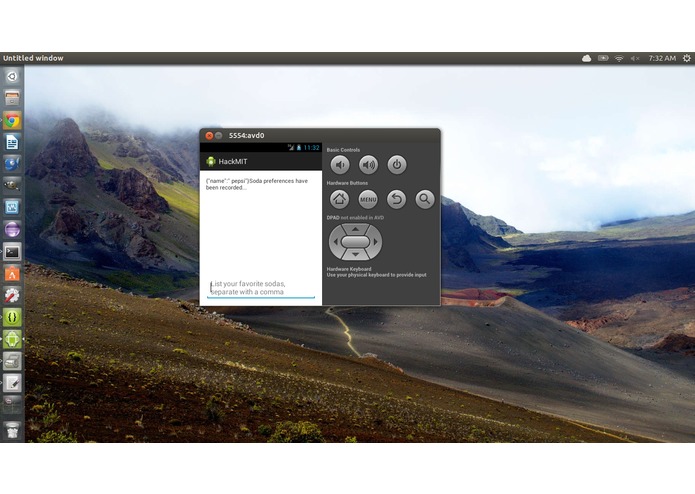The height and width of the screenshot is (494, 695).
Task: Open the text editor pencil icon in dock
Action: 12,383
